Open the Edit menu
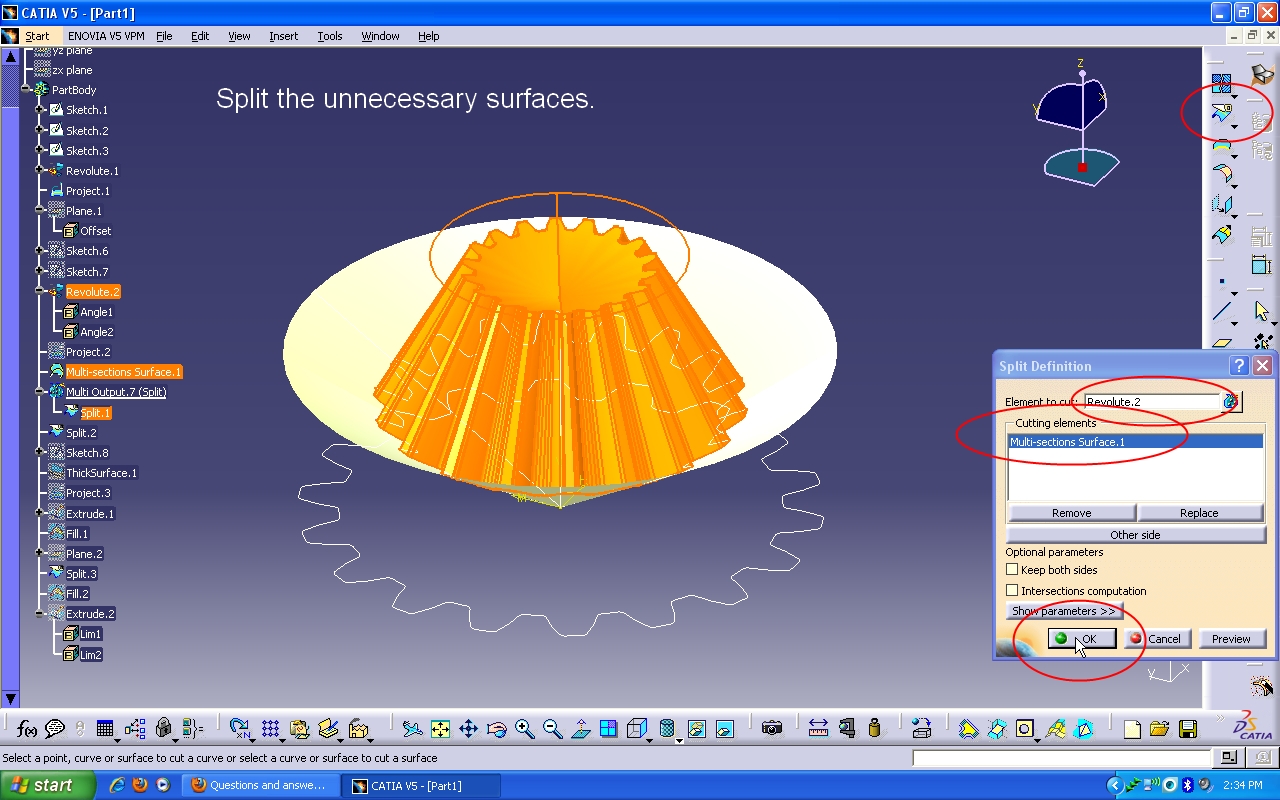This screenshot has width=1280, height=800. click(200, 36)
